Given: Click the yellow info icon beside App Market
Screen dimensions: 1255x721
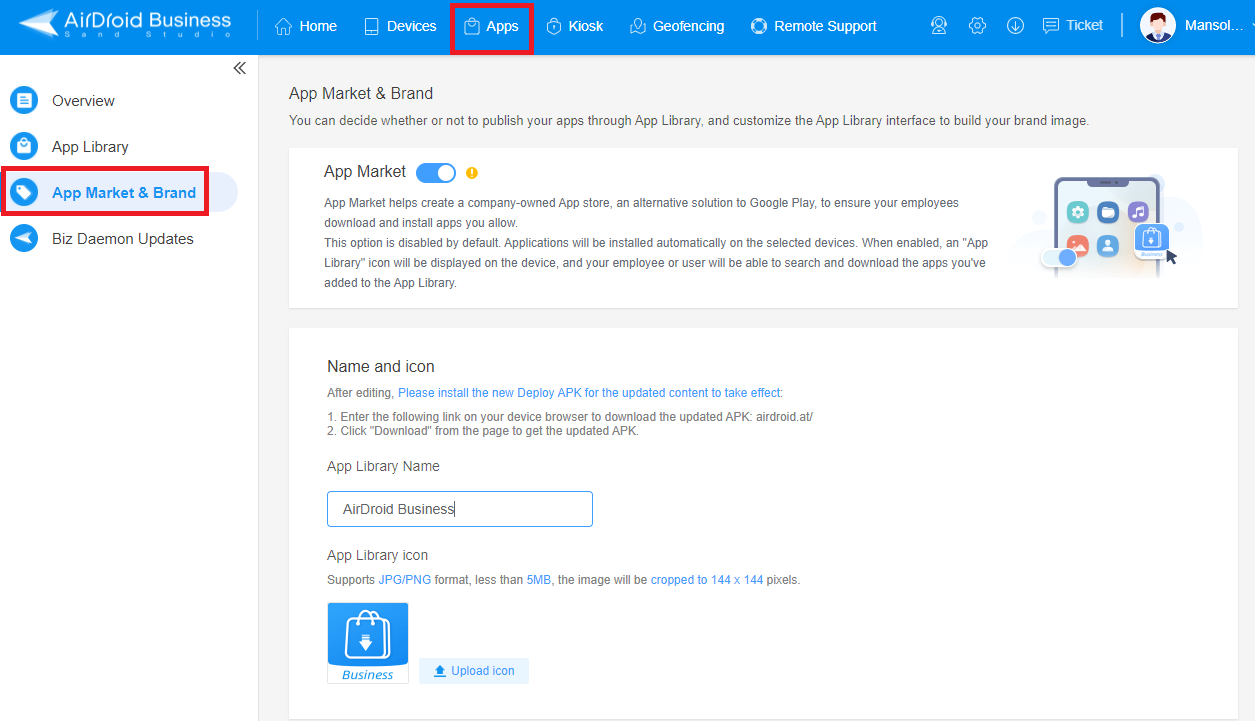Looking at the screenshot, I should [472, 172].
